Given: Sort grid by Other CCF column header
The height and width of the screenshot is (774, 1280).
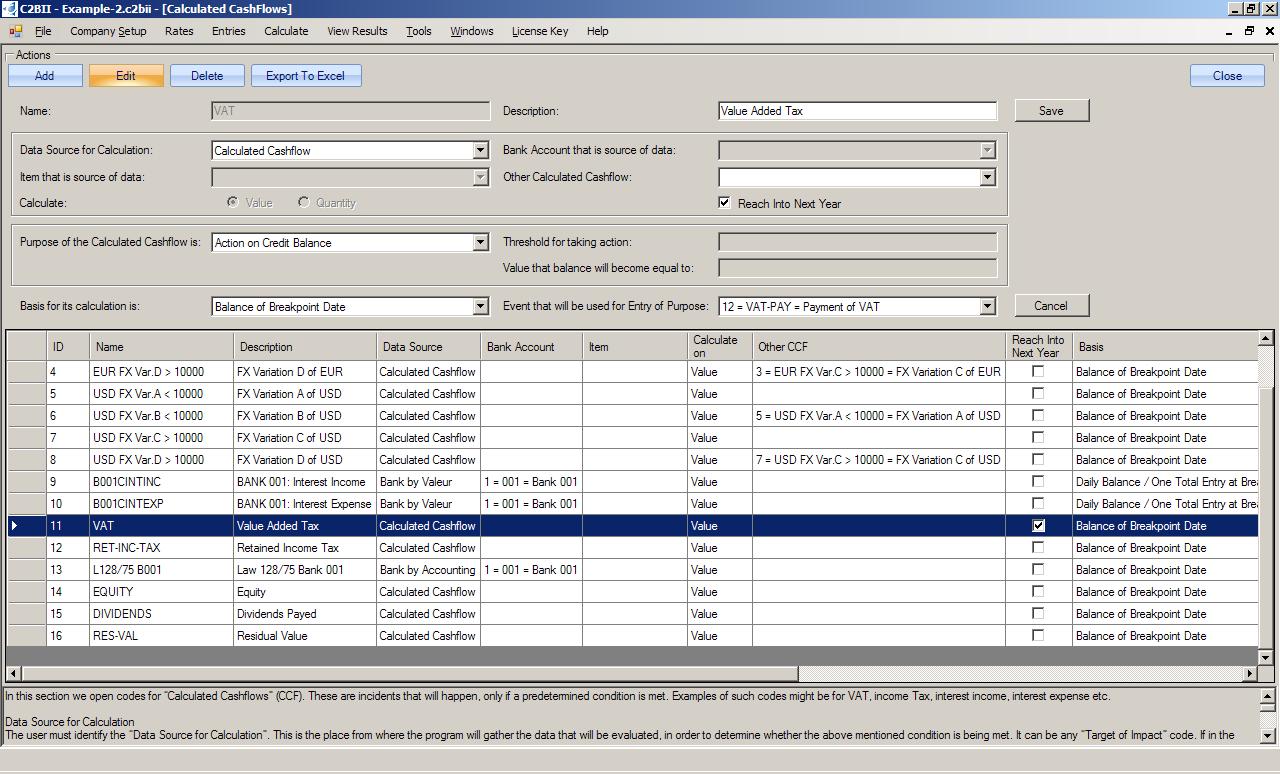Looking at the screenshot, I should [879, 347].
